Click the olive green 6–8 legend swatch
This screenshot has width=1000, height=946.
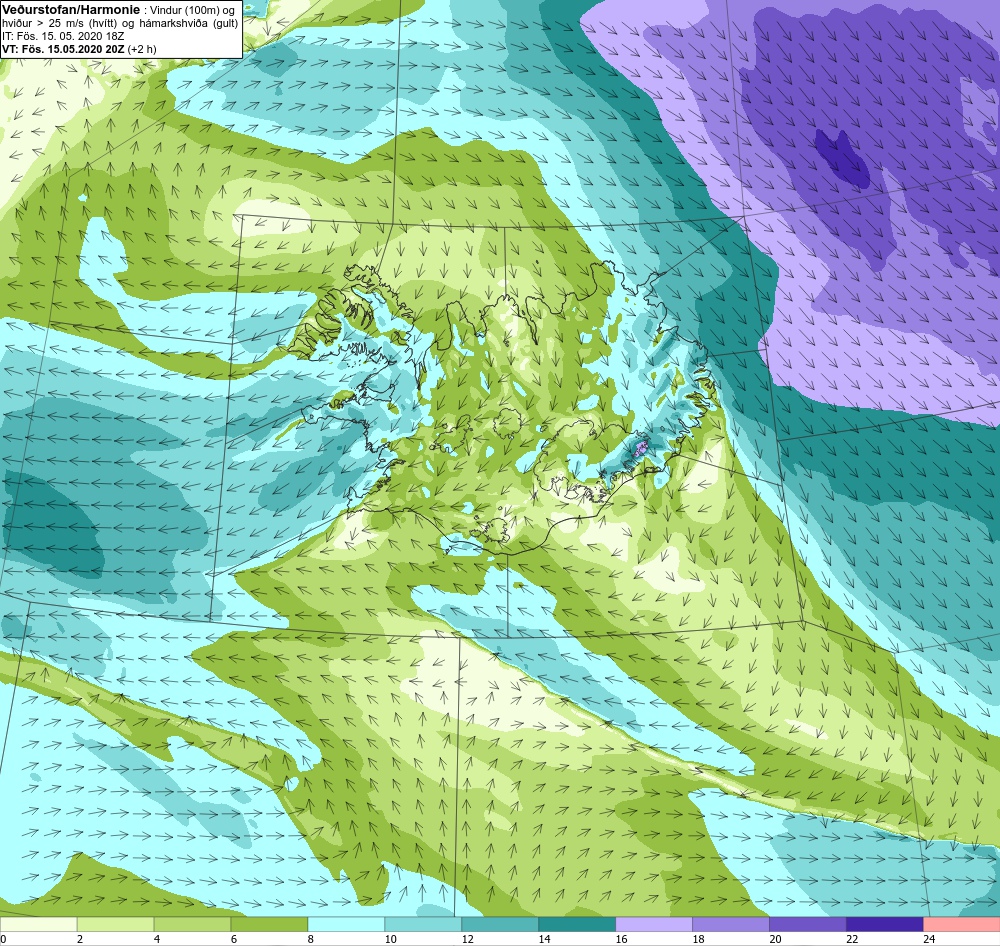point(269,925)
